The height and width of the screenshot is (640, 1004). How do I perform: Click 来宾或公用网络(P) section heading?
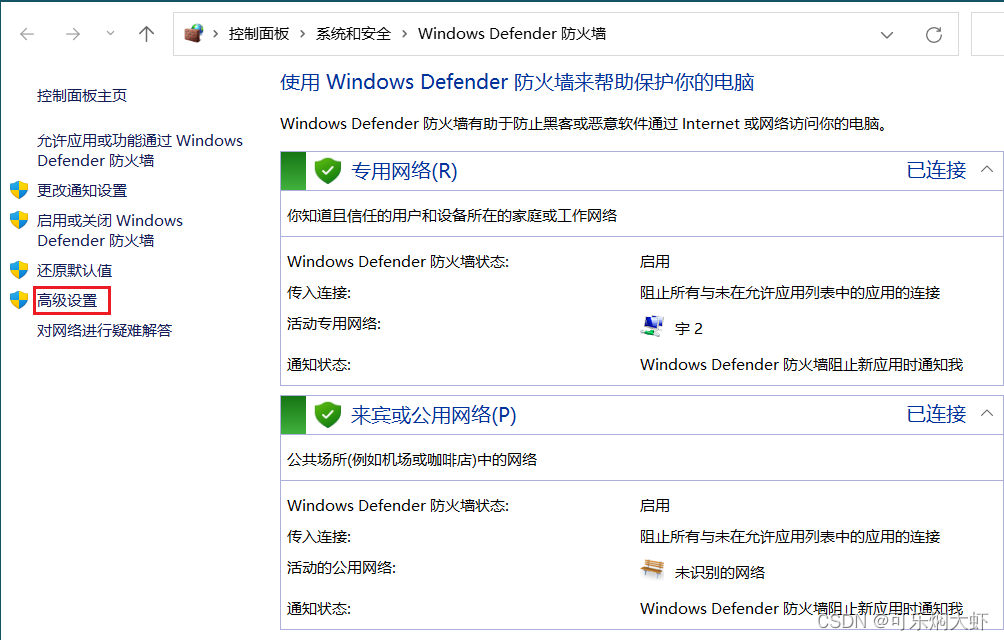[x=433, y=415]
